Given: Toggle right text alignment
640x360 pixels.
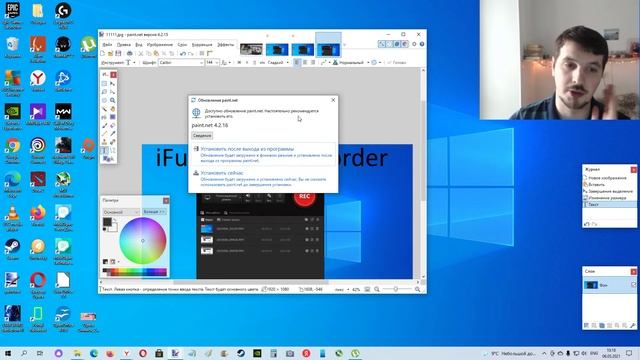Looking at the screenshot, I should pos(313,62).
